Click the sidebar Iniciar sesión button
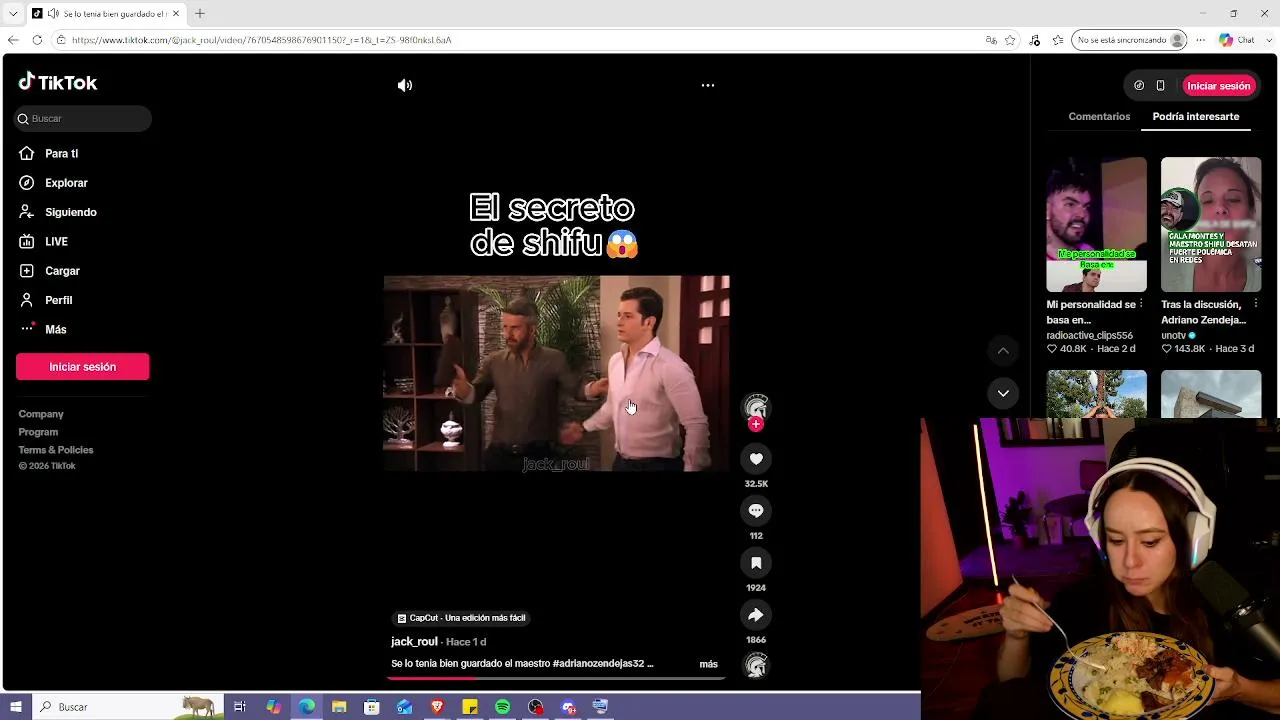1280x720 pixels. pos(83,367)
